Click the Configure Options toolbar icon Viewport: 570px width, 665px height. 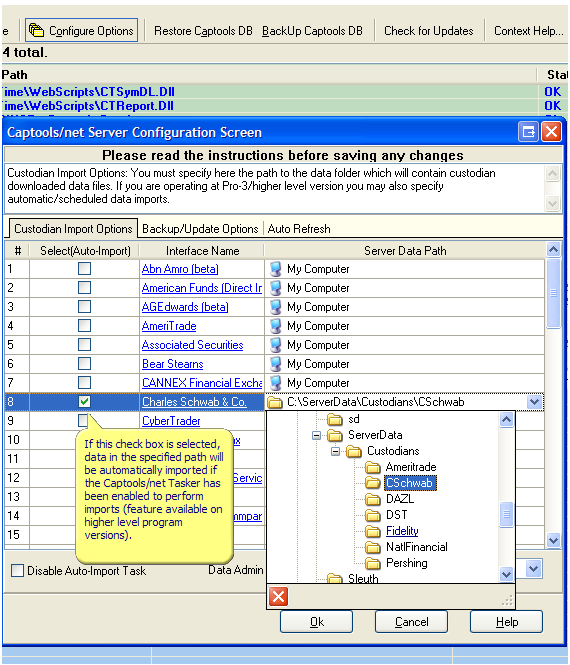pyautogui.click(x=36, y=30)
